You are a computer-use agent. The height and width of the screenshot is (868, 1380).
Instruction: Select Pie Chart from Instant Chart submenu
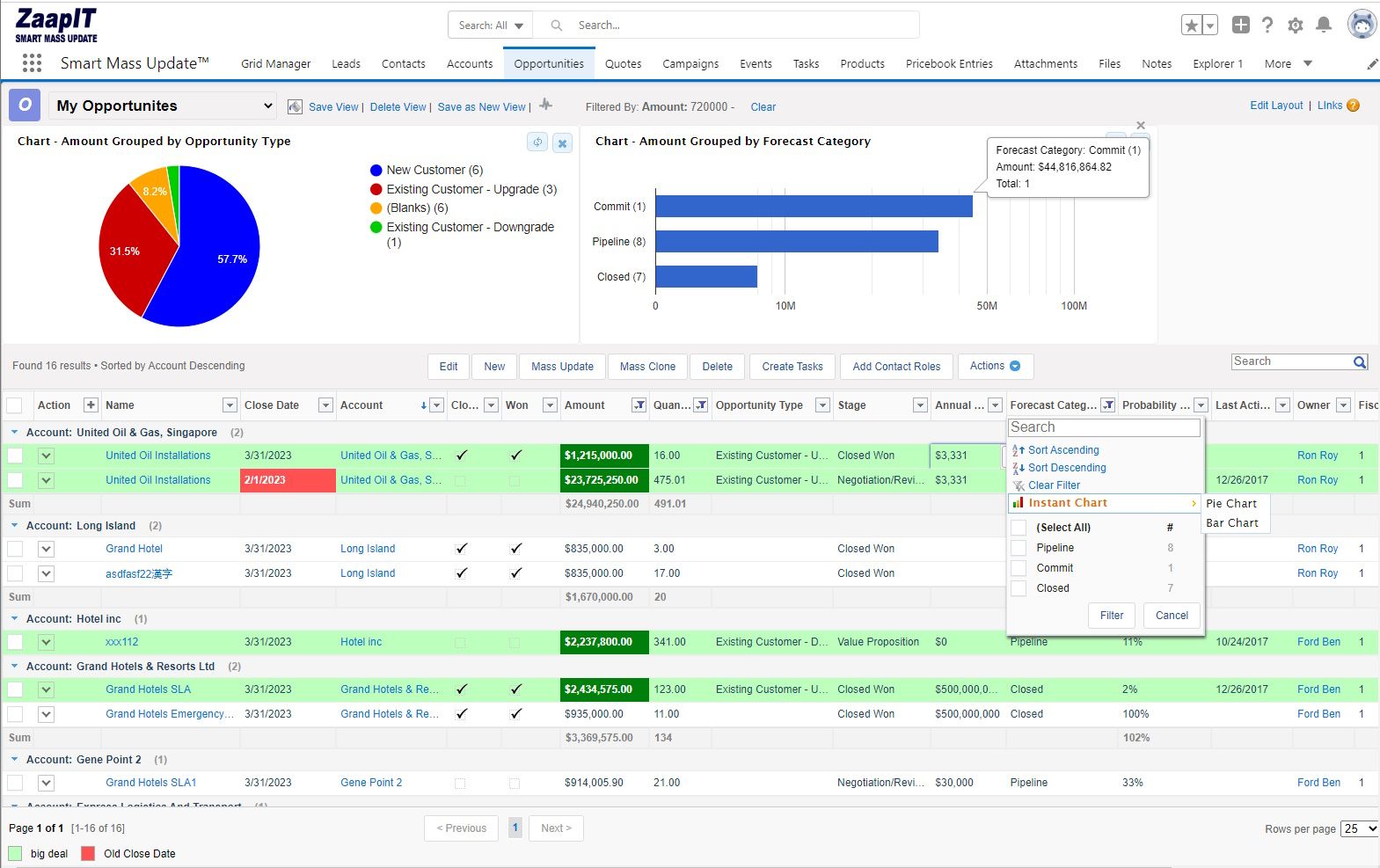pyautogui.click(x=1230, y=504)
